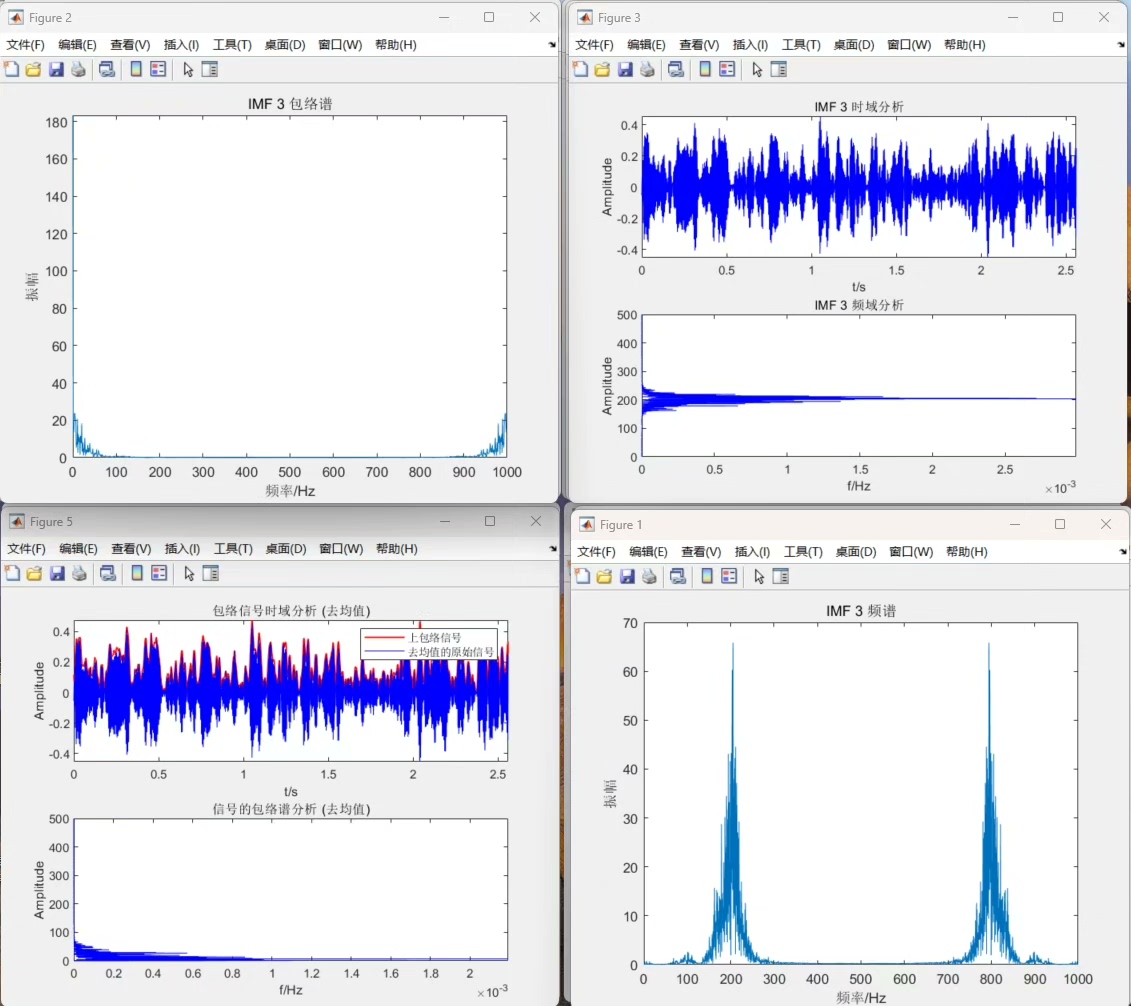Insert a colorbar in Figure 1
The image size is (1131, 1006).
point(705,576)
